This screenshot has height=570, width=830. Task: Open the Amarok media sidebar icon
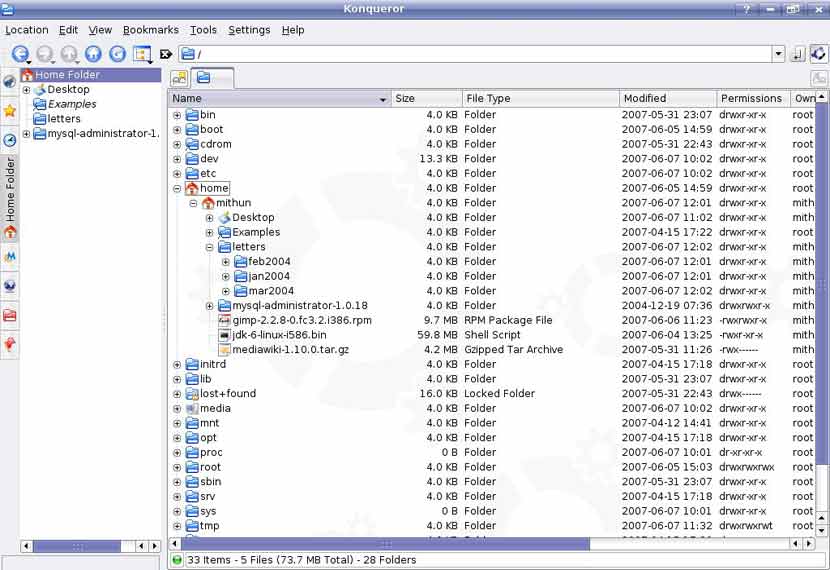point(10,257)
